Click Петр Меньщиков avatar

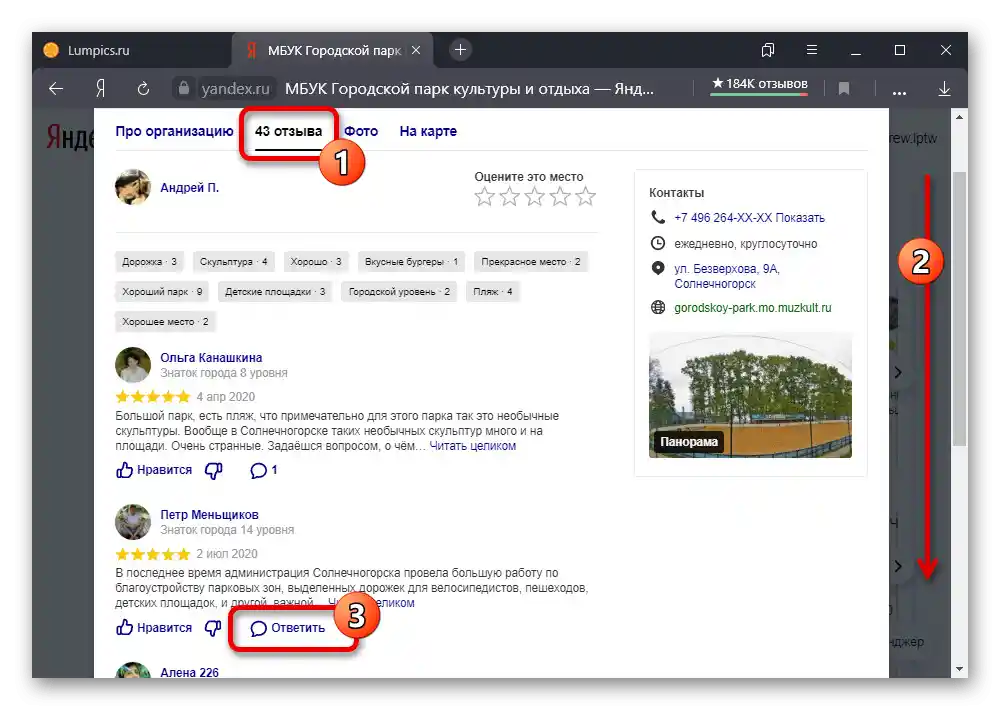(133, 522)
